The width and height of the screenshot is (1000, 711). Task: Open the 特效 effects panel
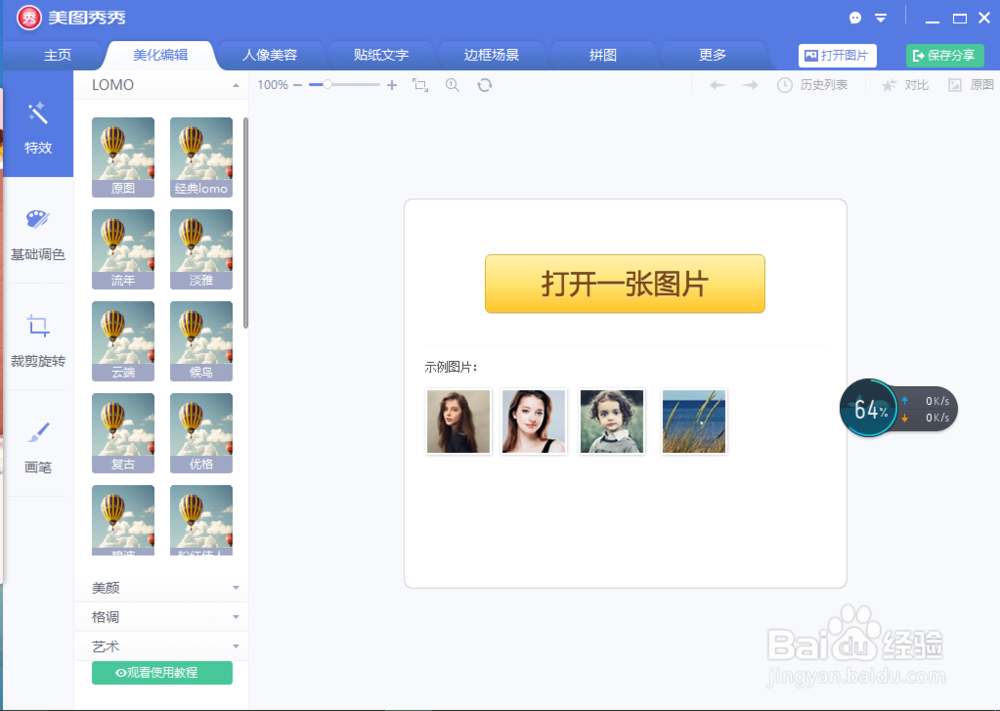click(x=38, y=124)
